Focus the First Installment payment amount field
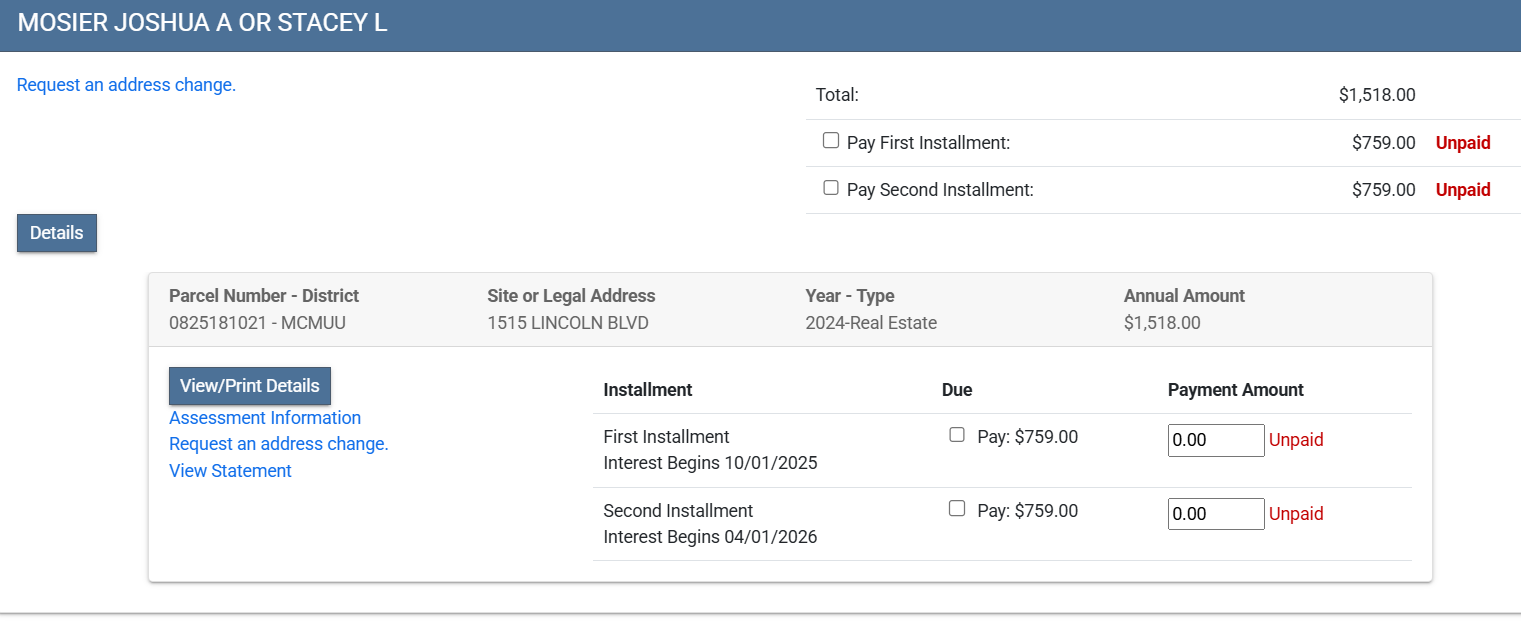Image resolution: width=1521 pixels, height=626 pixels. [x=1216, y=440]
